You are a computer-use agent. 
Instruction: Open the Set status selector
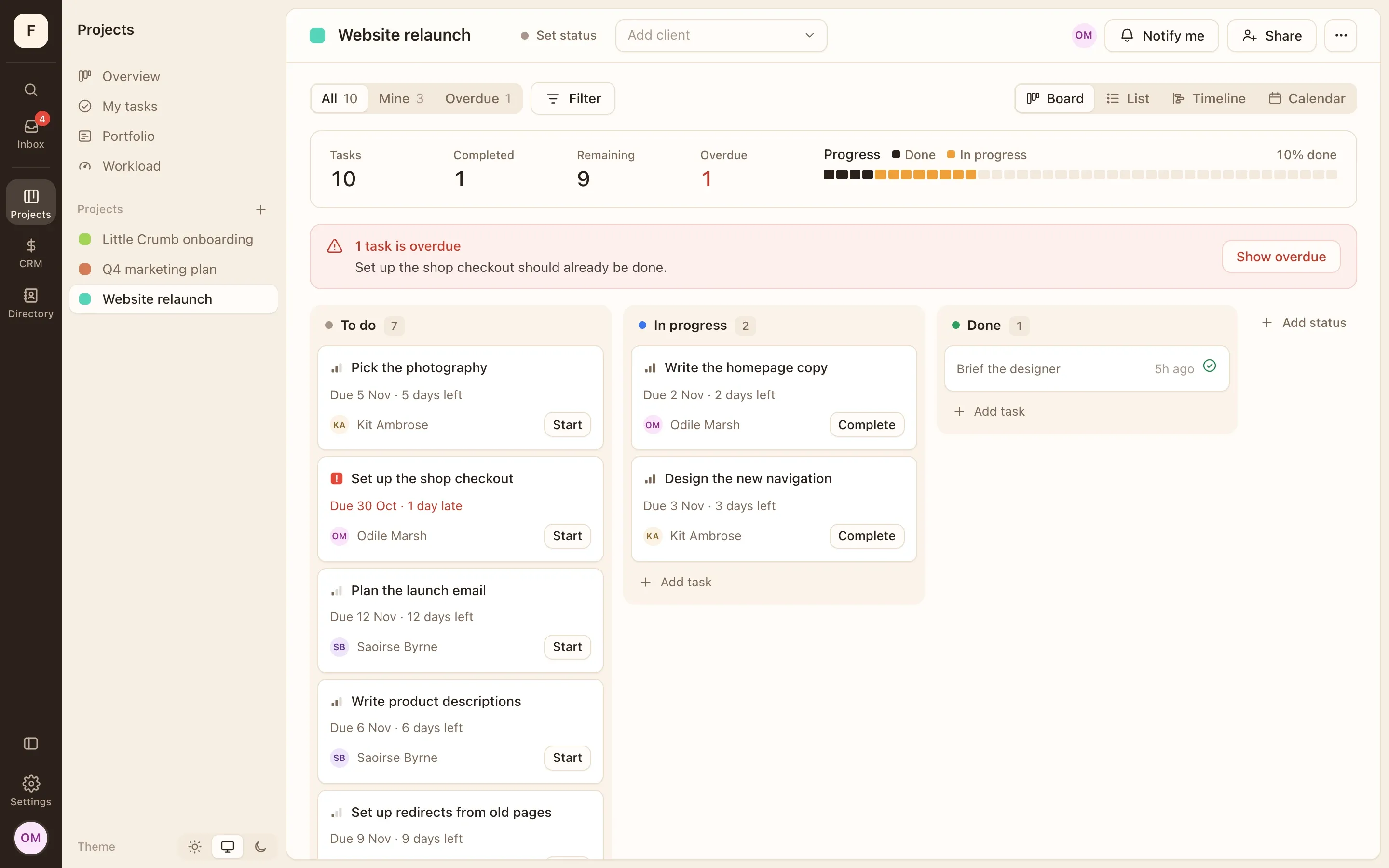[558, 36]
